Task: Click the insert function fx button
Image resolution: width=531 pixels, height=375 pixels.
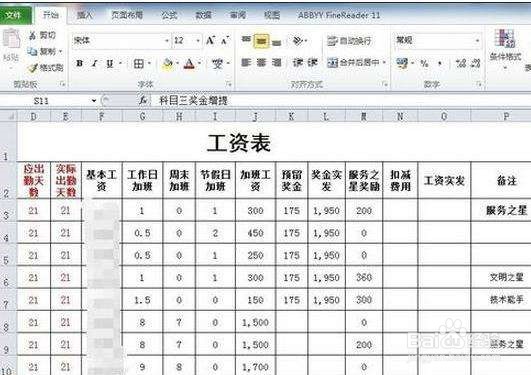Action: click(143, 100)
